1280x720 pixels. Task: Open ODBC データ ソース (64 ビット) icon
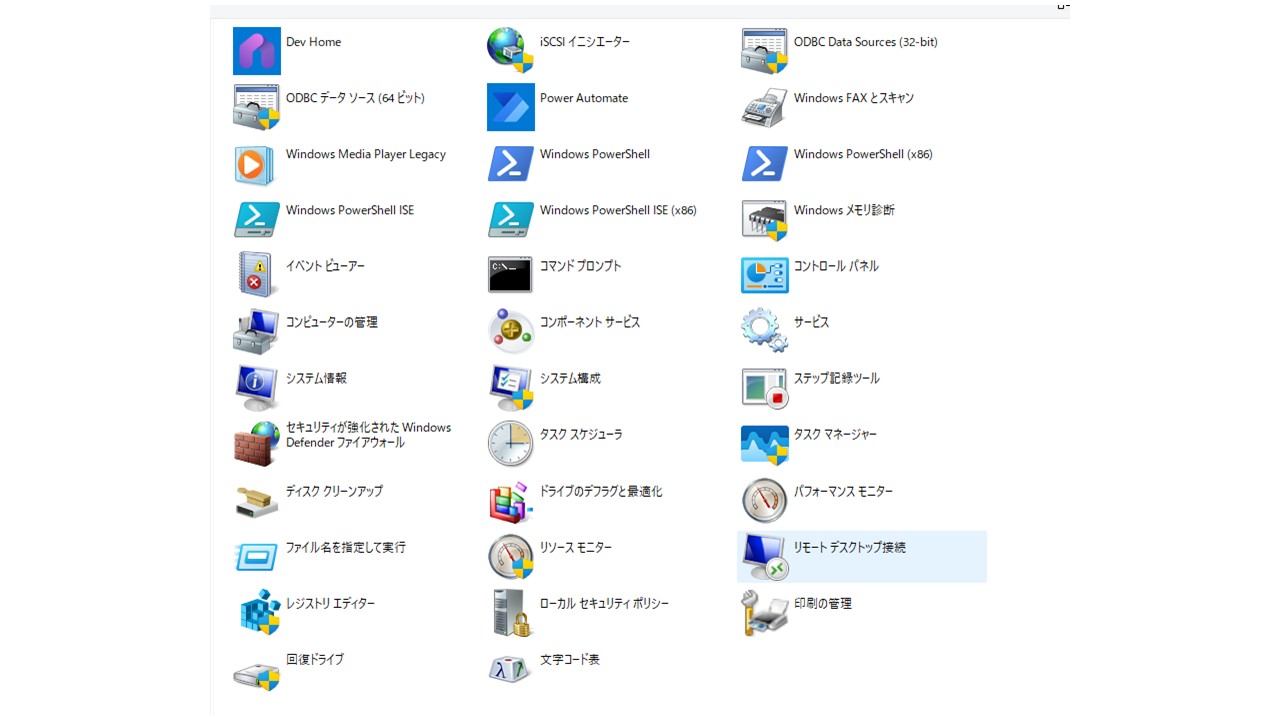point(257,107)
